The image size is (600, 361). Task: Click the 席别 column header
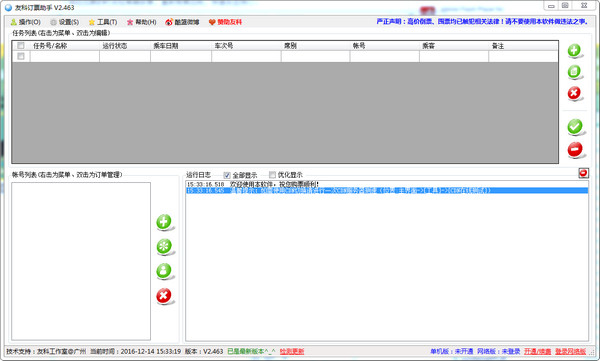click(315, 46)
